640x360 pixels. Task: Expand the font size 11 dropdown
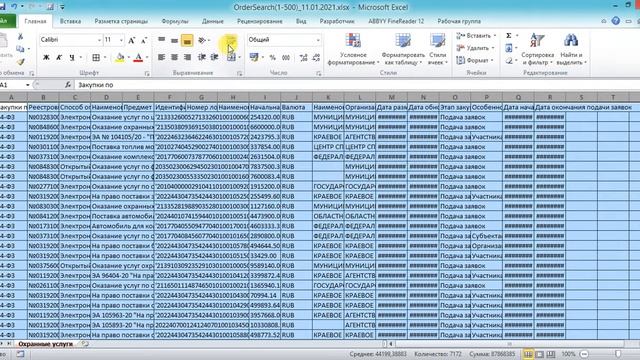click(121, 40)
